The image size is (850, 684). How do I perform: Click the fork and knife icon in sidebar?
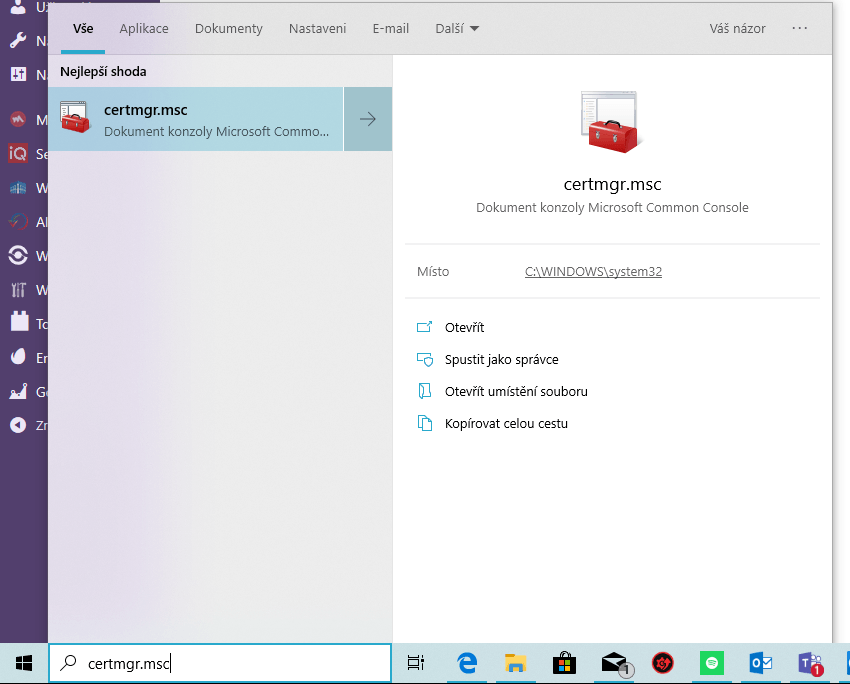point(18,290)
